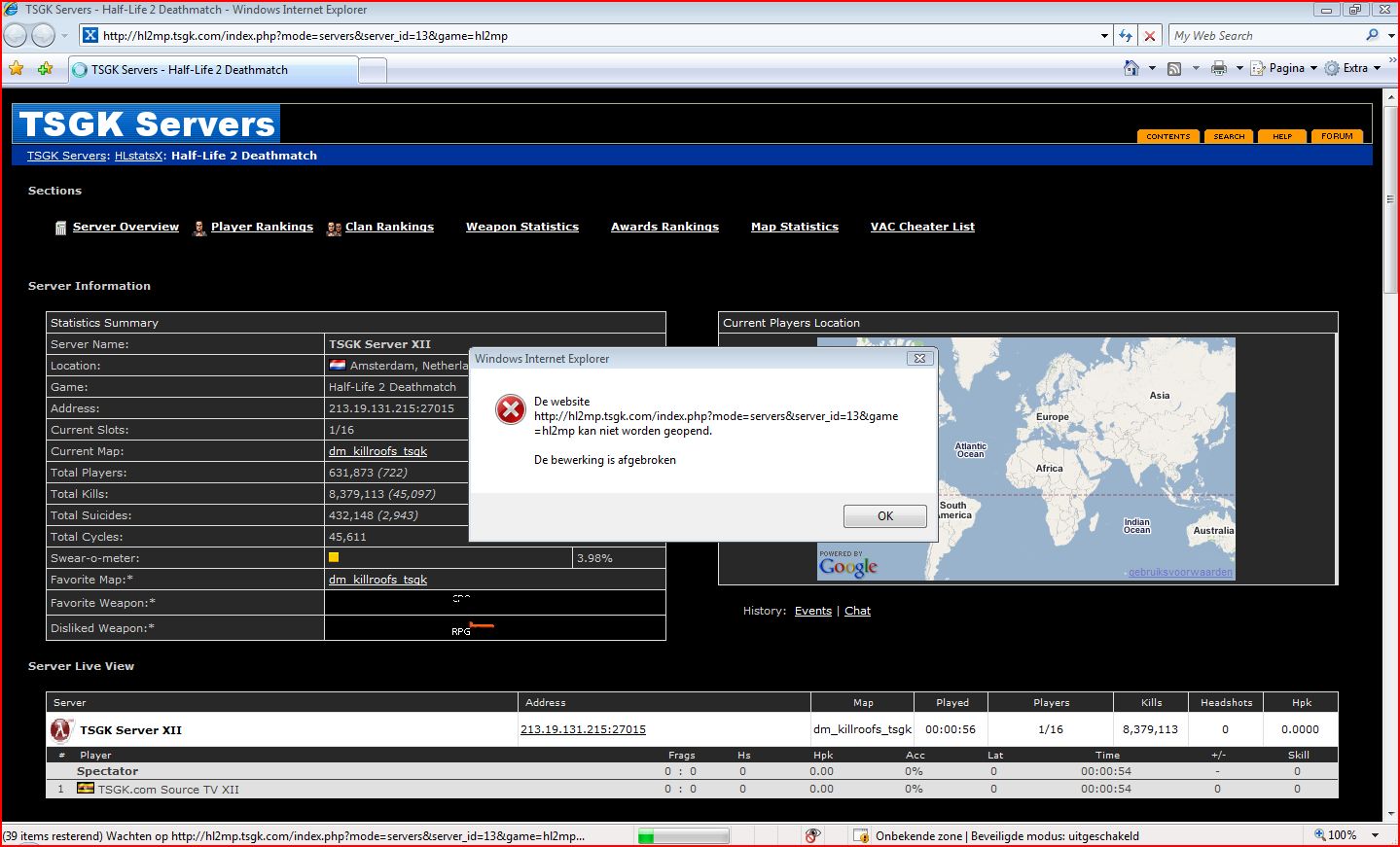Click the address bar page icon

90,35
